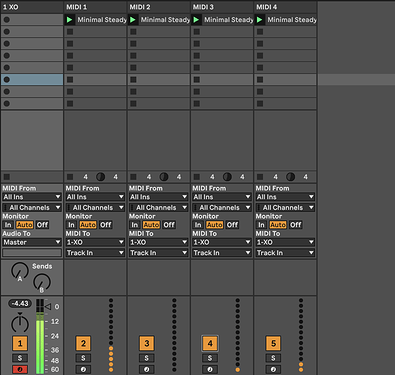
Task: Toggle track activator 4 on MIDI 3
Action: 210,343
